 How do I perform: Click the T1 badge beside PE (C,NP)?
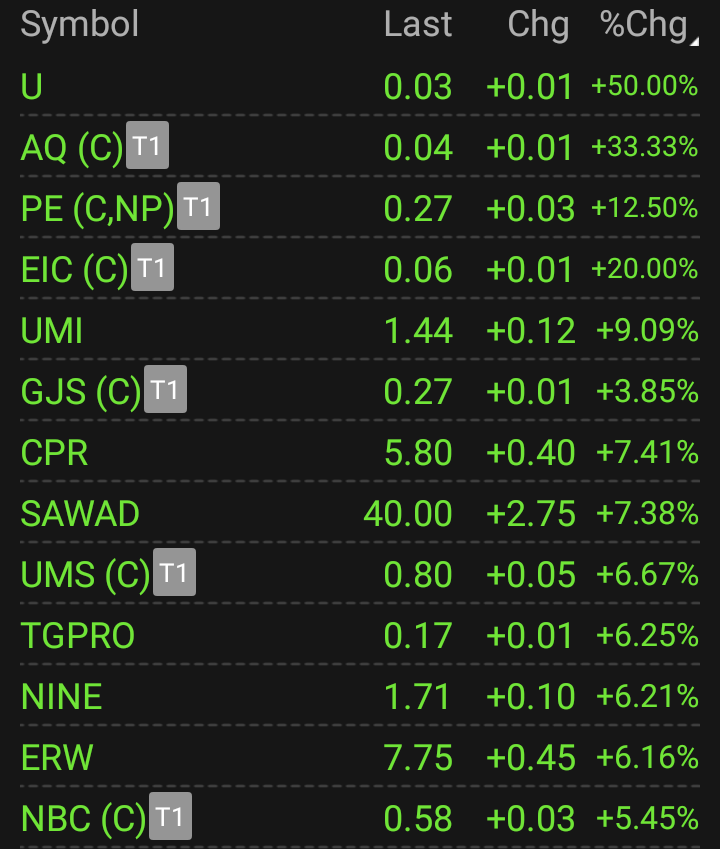pyautogui.click(x=198, y=207)
